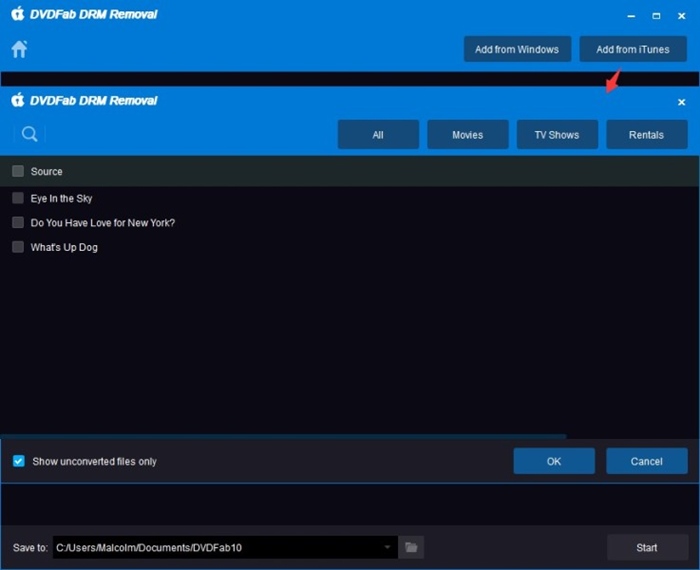The height and width of the screenshot is (570, 700).
Task: Uncheck Show unconverted files only
Action: (19, 461)
